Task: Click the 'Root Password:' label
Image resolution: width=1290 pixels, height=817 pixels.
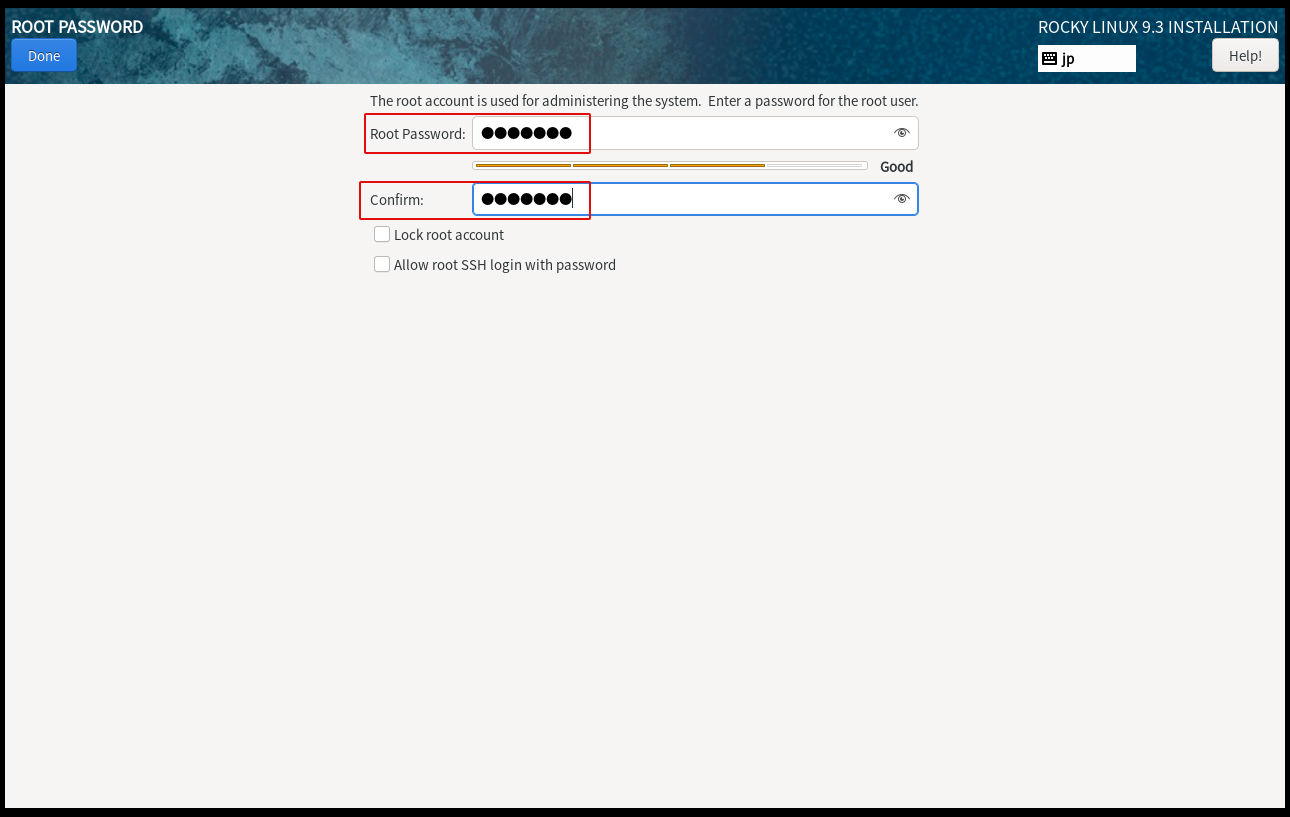Action: pos(418,134)
